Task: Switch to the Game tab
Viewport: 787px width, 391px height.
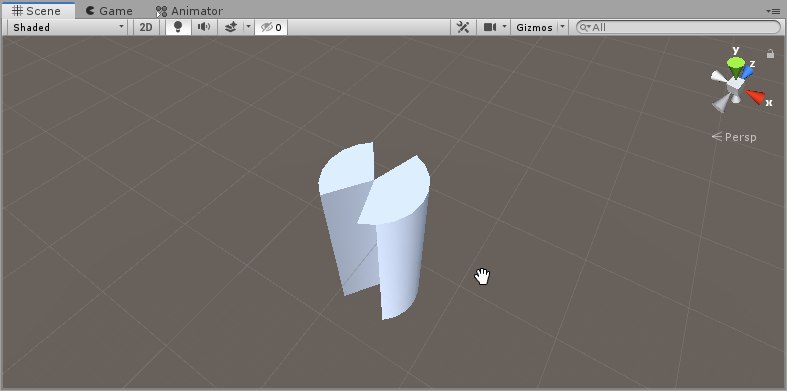Action: point(109,11)
